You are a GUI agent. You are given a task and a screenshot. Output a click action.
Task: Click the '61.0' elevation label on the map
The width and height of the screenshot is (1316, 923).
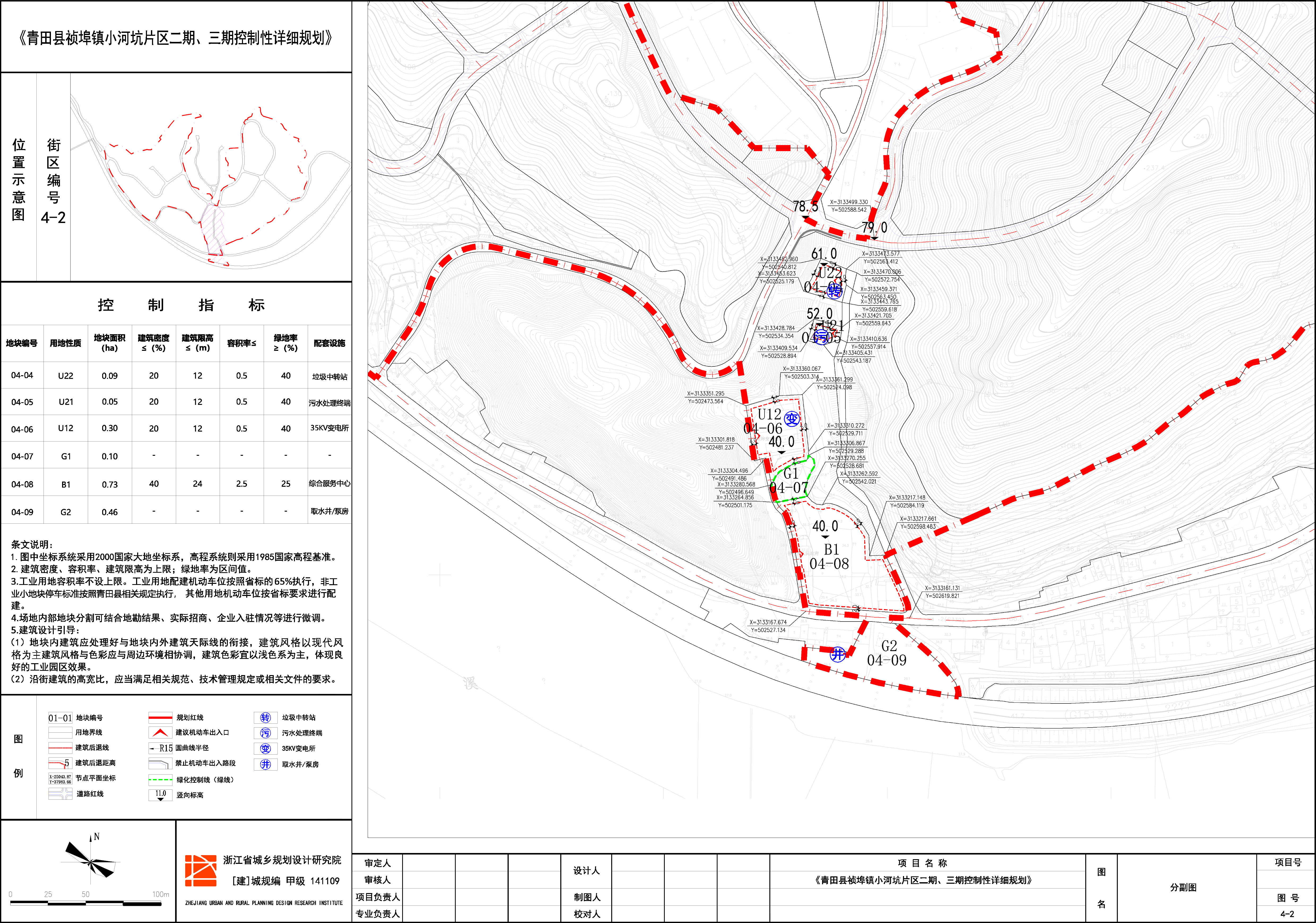tap(824, 254)
